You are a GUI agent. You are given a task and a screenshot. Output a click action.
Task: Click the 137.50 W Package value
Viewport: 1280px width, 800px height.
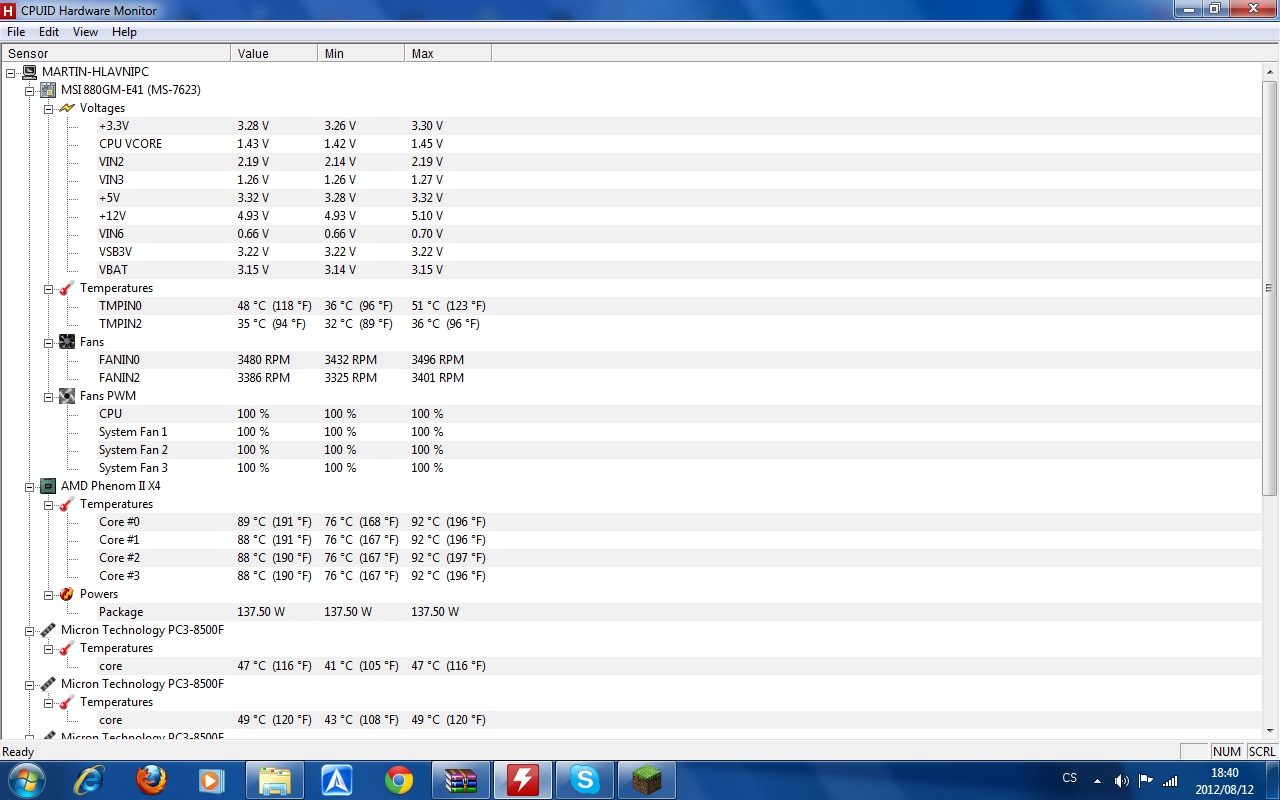point(261,612)
